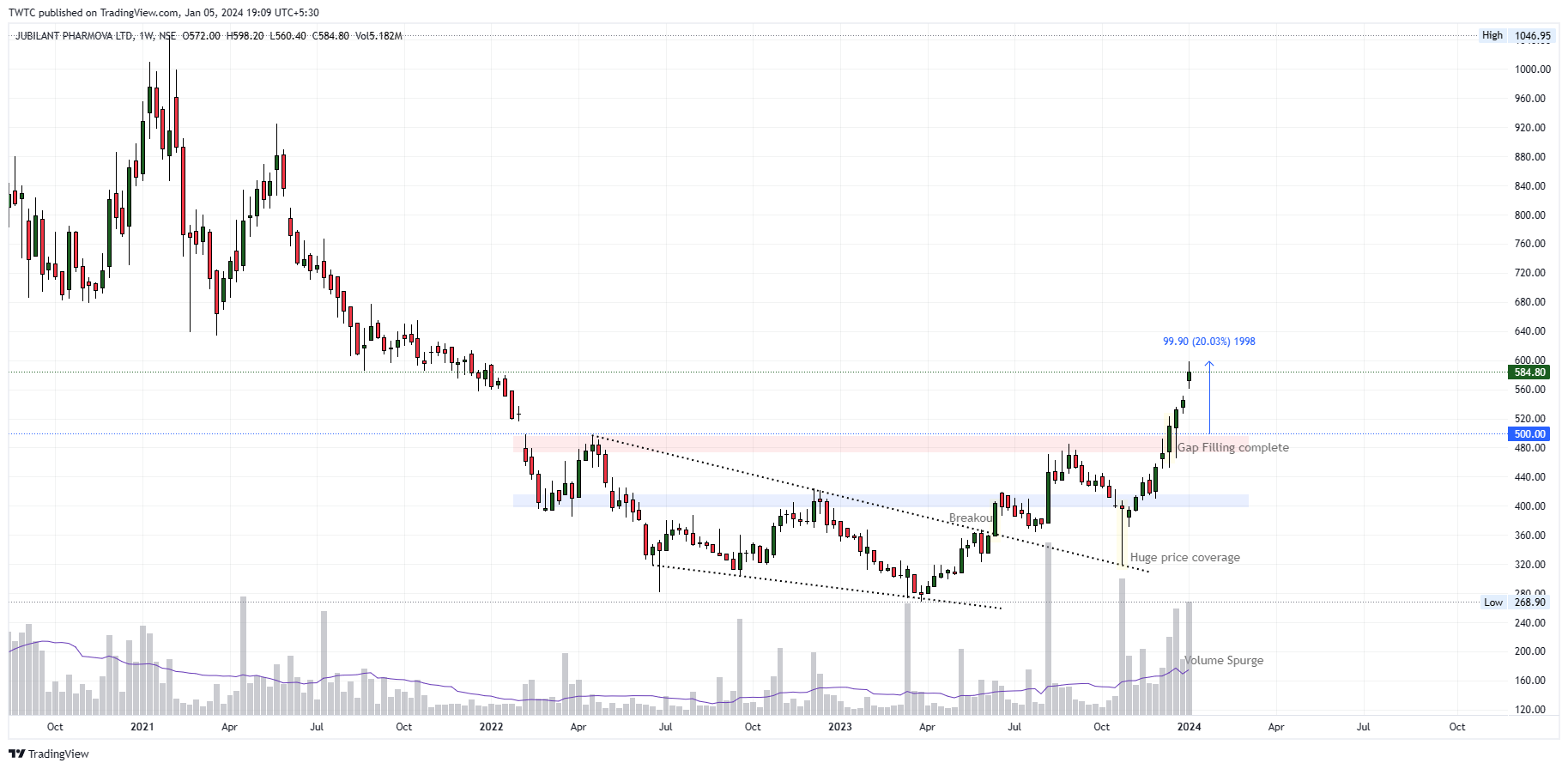Click the 2024 label on the time axis

coord(1189,727)
